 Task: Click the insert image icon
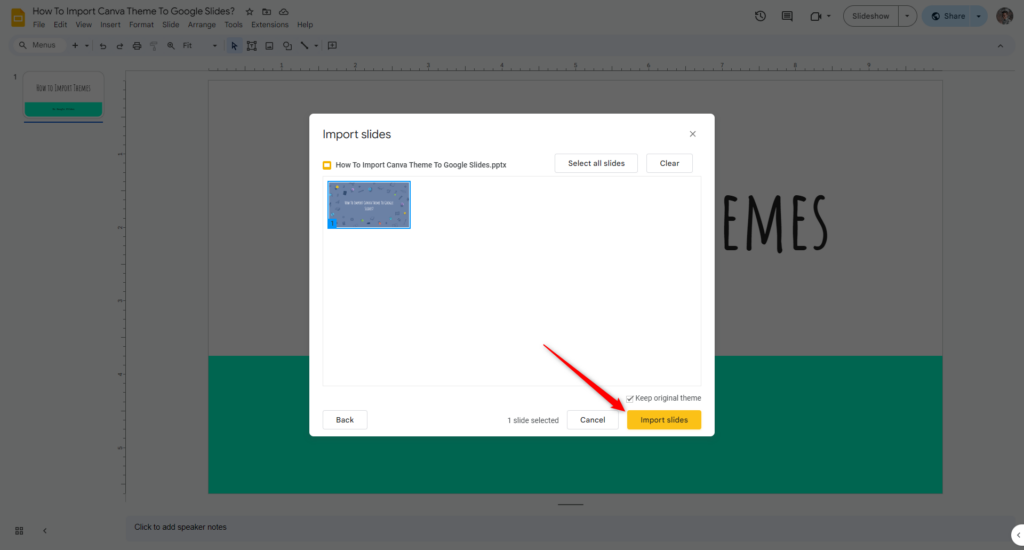(x=269, y=46)
